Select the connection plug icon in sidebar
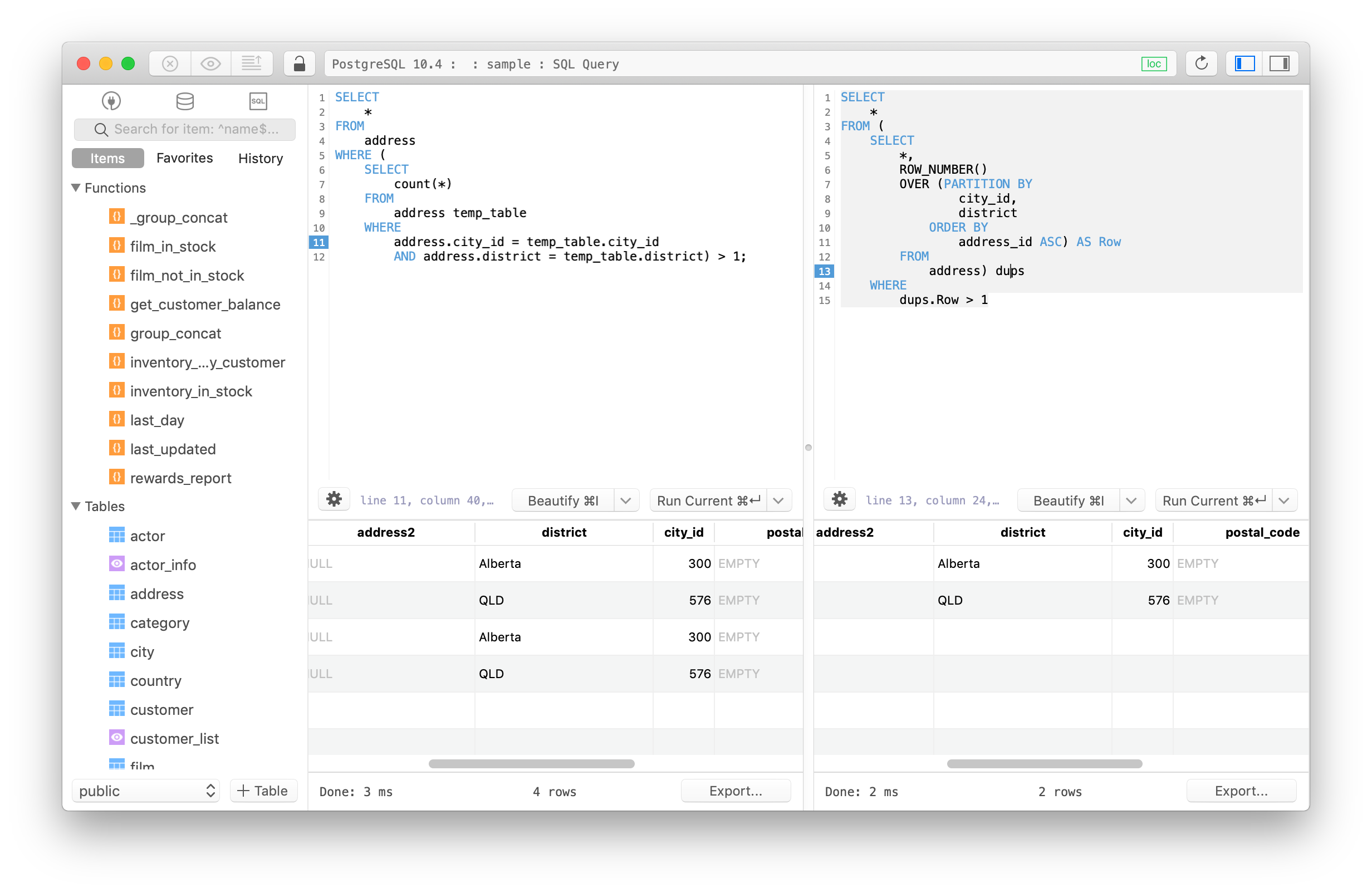 click(111, 101)
